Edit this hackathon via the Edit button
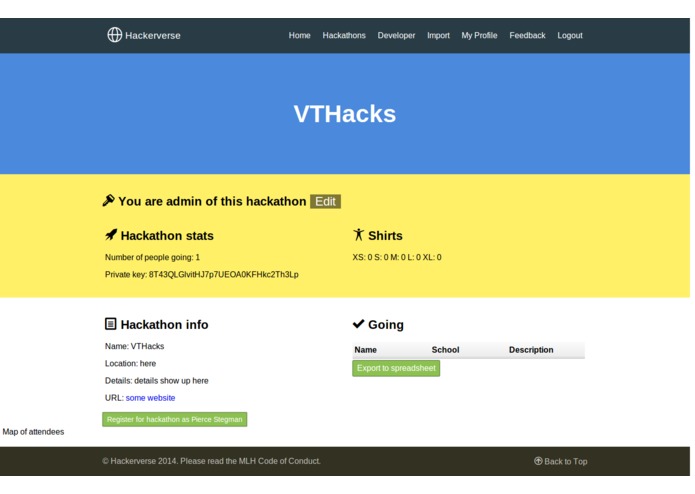This screenshot has height=494, width=695. click(325, 202)
